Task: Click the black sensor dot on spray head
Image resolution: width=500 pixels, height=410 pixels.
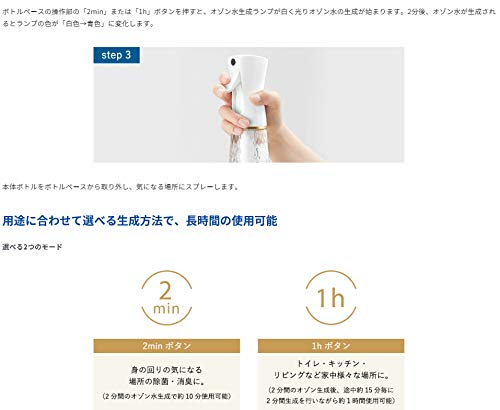Action: (233, 62)
